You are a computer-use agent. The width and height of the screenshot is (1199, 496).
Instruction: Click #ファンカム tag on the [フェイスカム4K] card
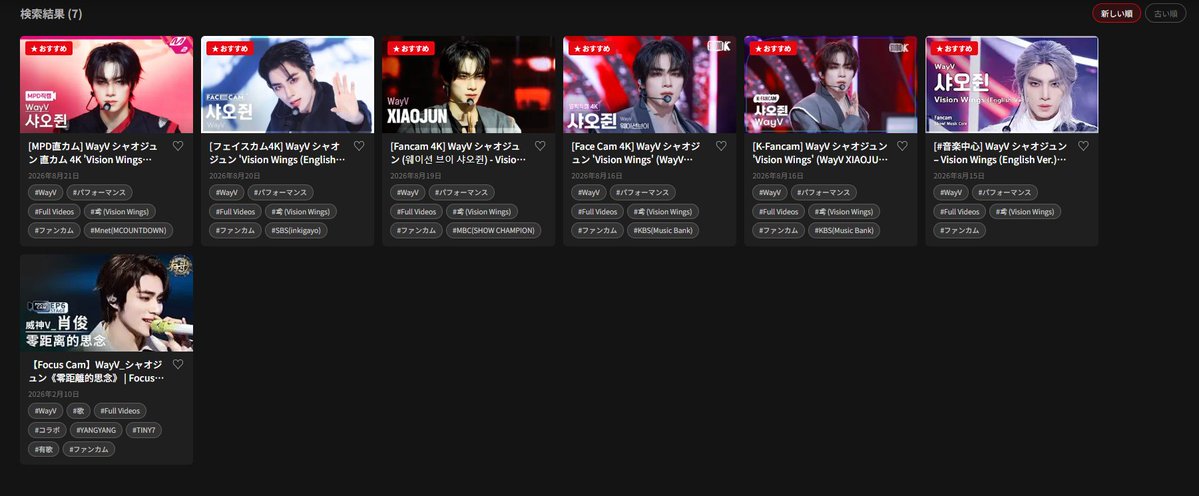[235, 230]
